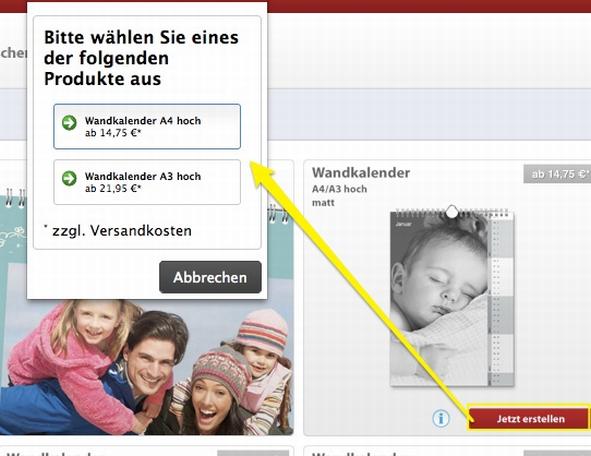Select Wandkalender A3 hoch option
Viewport: 591px width, 456px height.
147,182
